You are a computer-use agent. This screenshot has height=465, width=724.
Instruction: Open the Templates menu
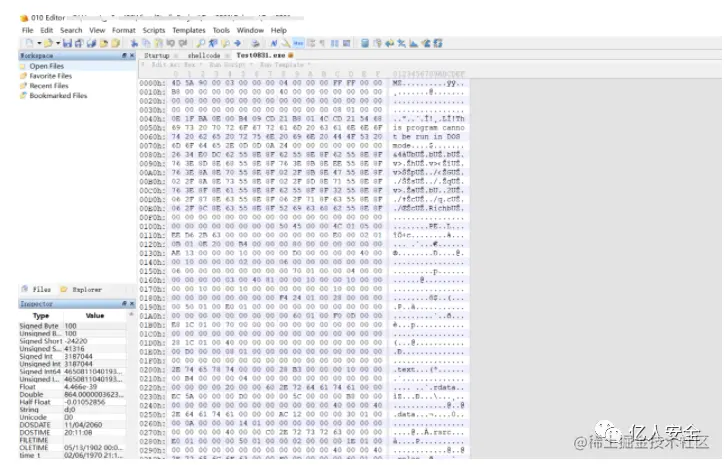(188, 30)
